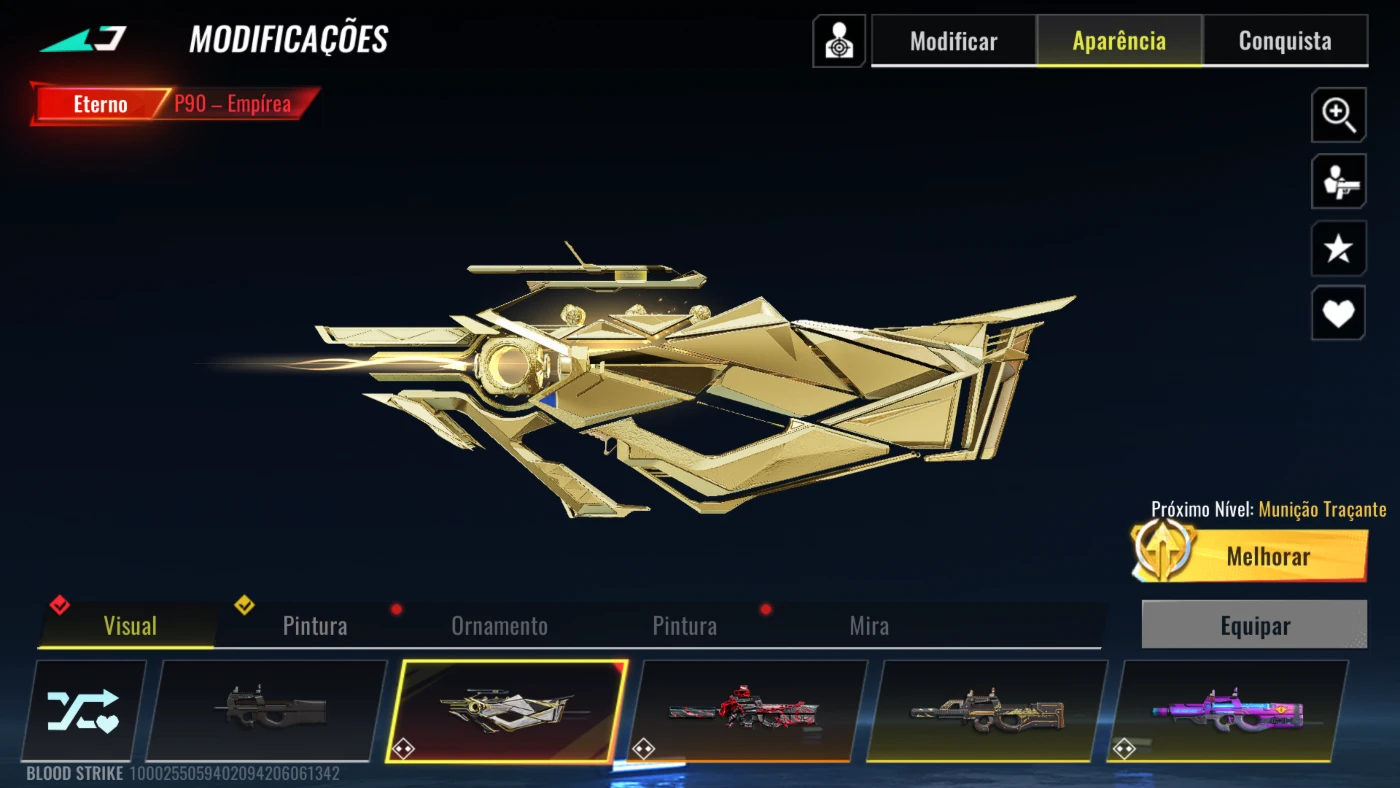Select the random shuffle skins icon
Viewport: 1400px width, 788px height.
coord(84,710)
